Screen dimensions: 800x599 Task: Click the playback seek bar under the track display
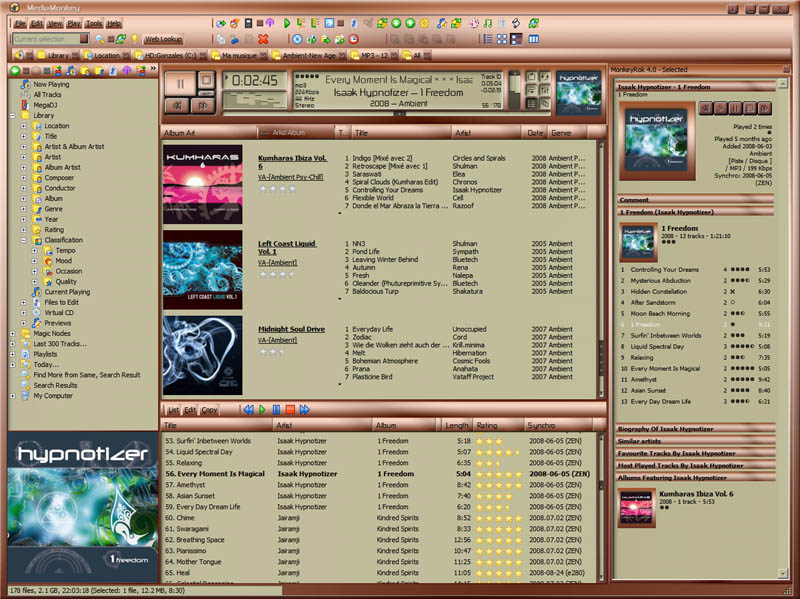pos(386,114)
